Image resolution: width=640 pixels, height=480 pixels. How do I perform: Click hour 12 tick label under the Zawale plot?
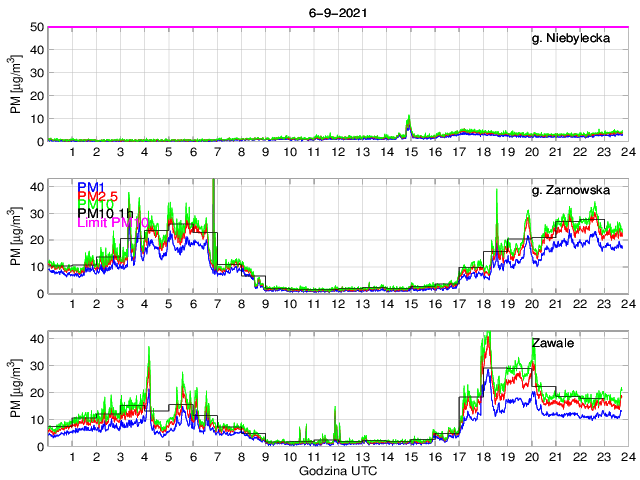[337, 457]
